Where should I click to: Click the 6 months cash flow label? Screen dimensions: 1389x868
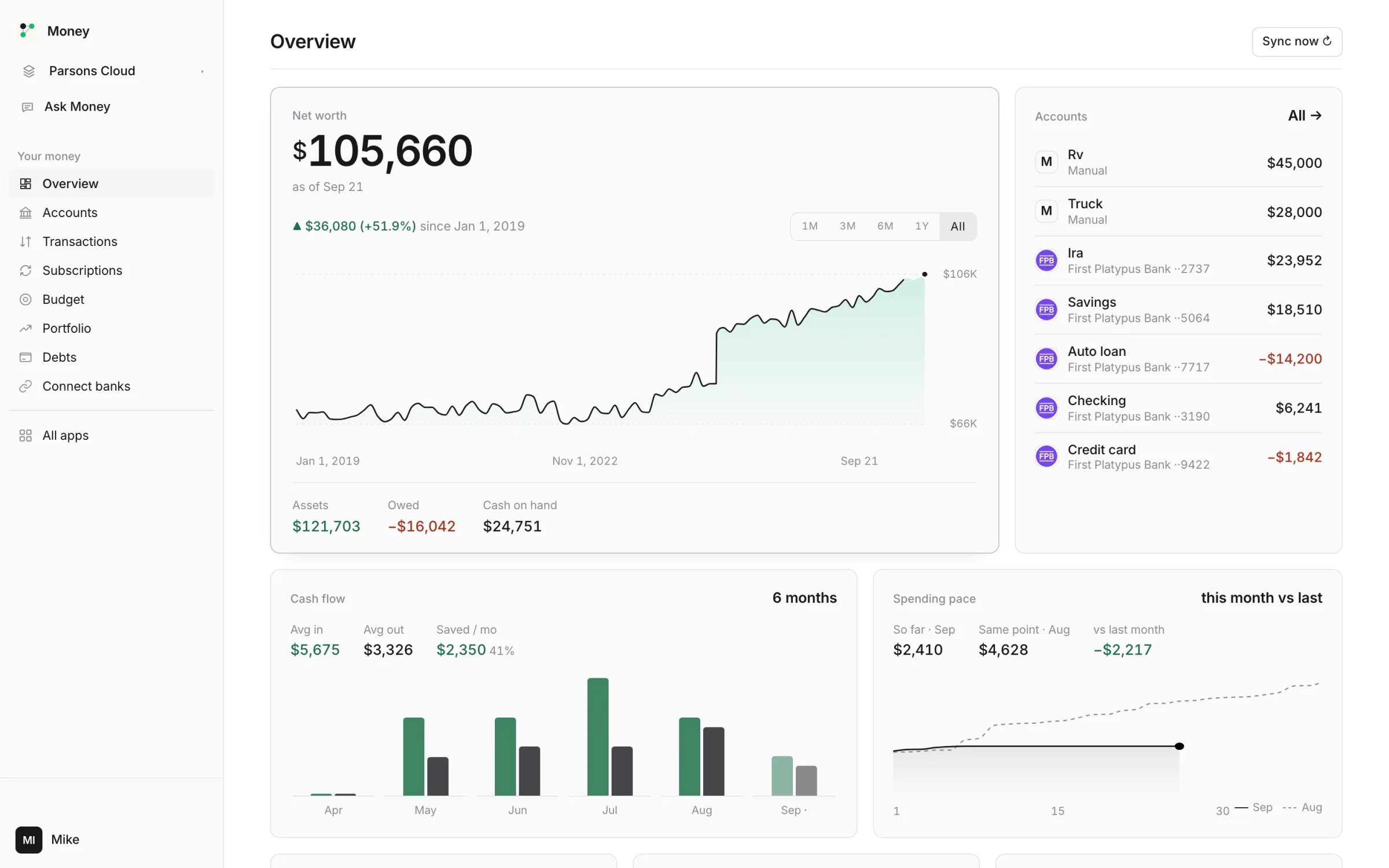pyautogui.click(x=804, y=598)
